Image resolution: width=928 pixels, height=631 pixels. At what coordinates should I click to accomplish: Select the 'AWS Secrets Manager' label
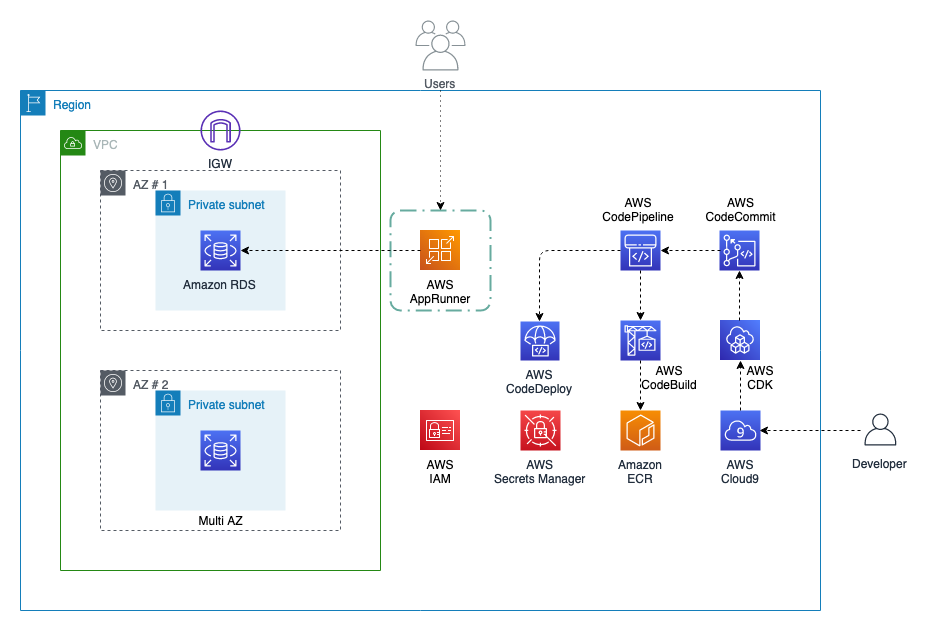540,472
